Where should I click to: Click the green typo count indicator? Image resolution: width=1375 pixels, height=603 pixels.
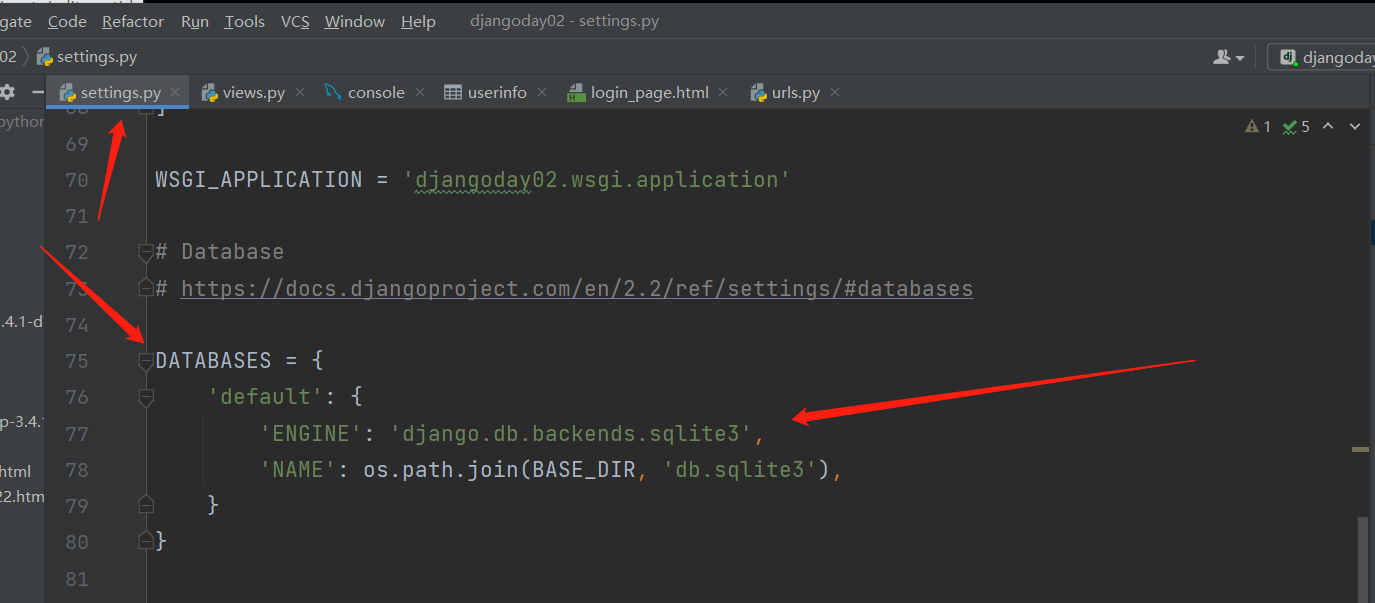[x=1296, y=127]
